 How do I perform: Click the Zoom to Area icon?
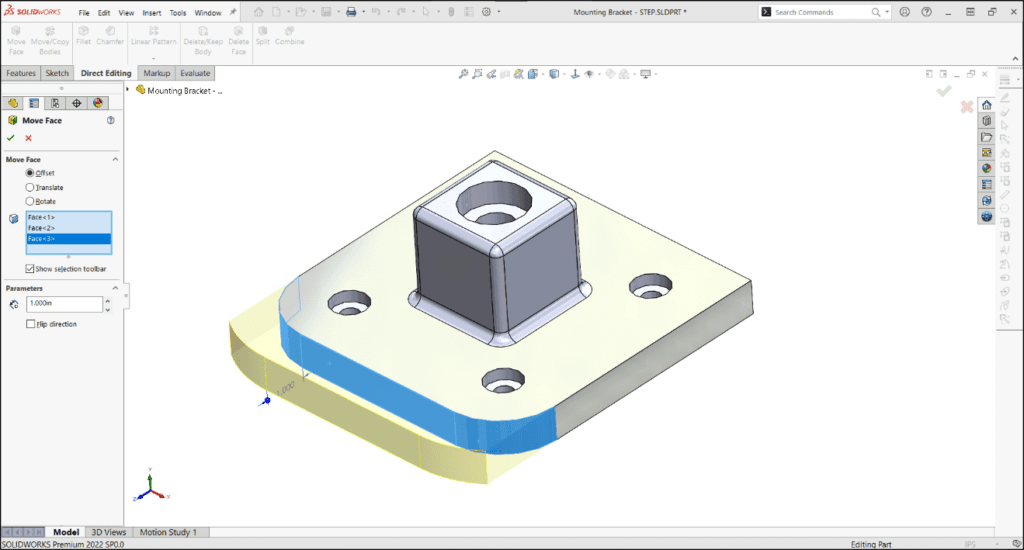[477, 74]
